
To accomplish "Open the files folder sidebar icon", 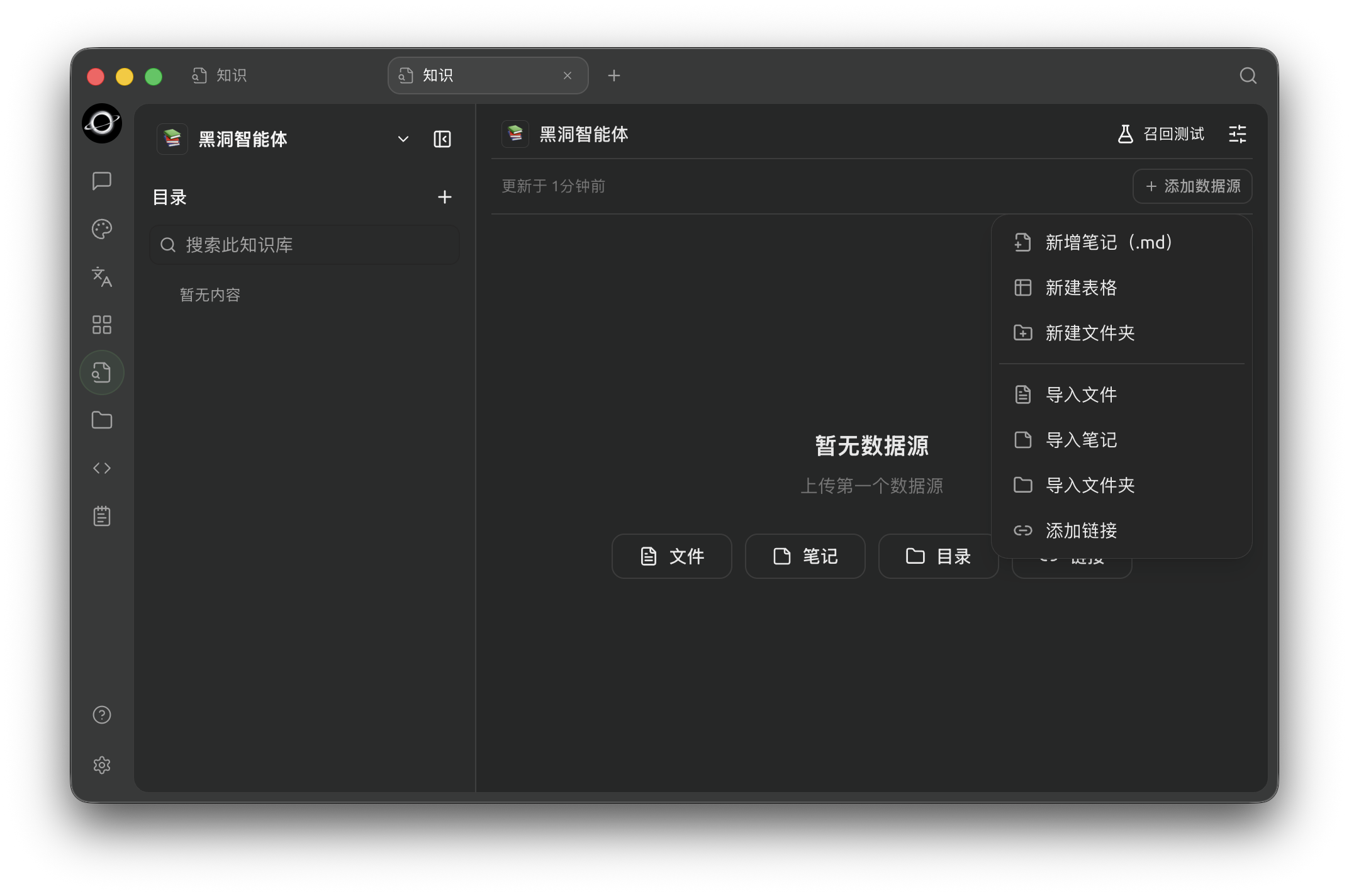I will (101, 420).
